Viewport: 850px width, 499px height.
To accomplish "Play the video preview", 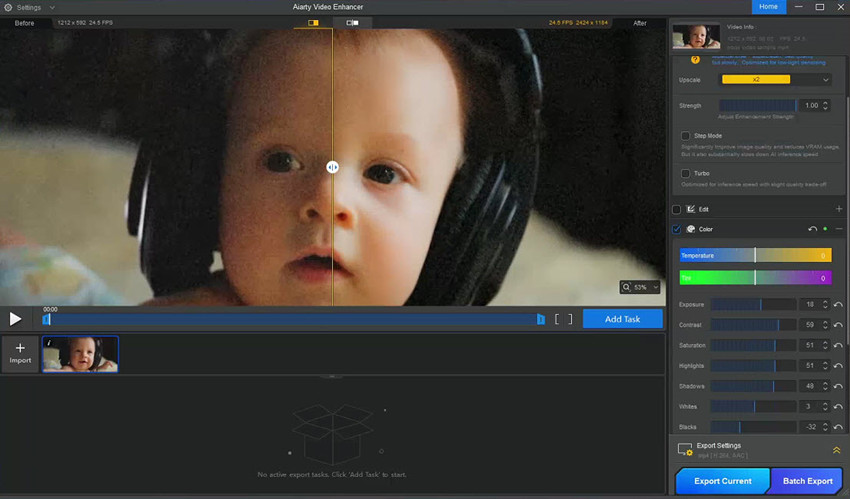I will [15, 319].
